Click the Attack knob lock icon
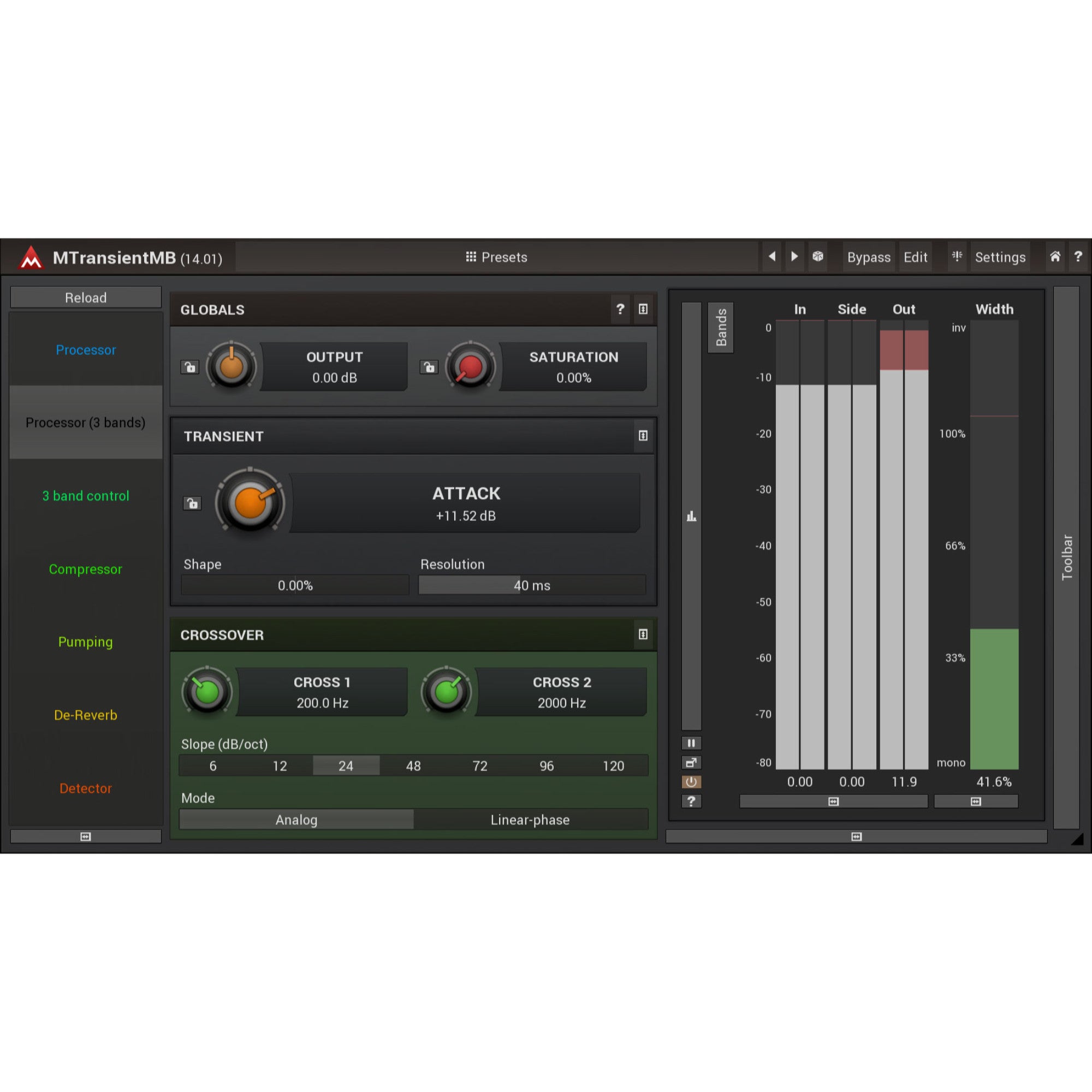The height and width of the screenshot is (1092, 1092). point(192,503)
